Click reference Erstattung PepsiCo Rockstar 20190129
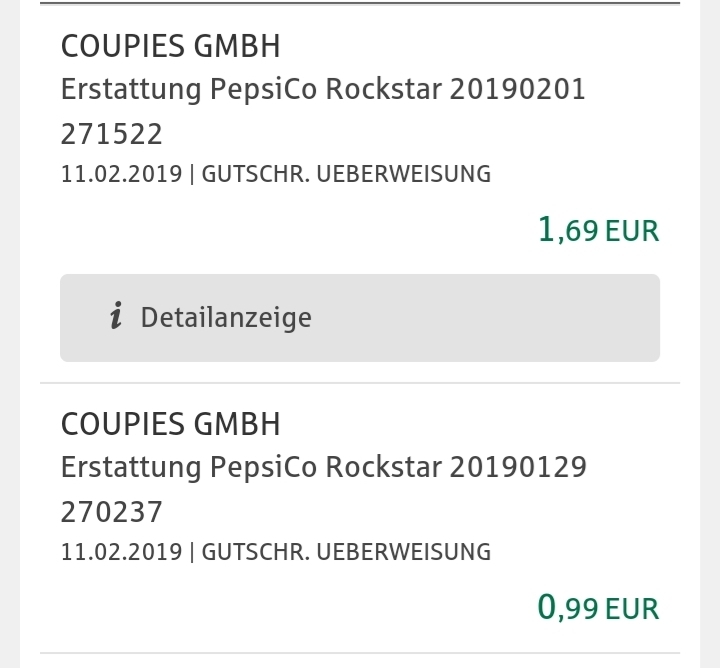The image size is (720, 668). tap(324, 467)
